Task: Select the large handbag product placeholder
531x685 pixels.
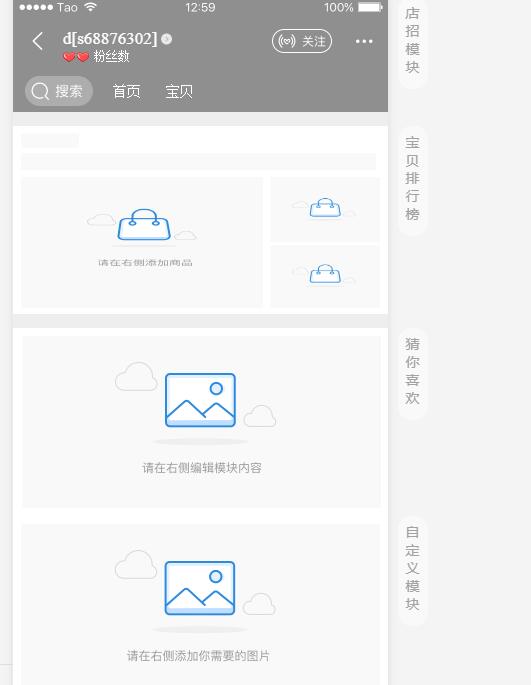Action: (x=142, y=242)
